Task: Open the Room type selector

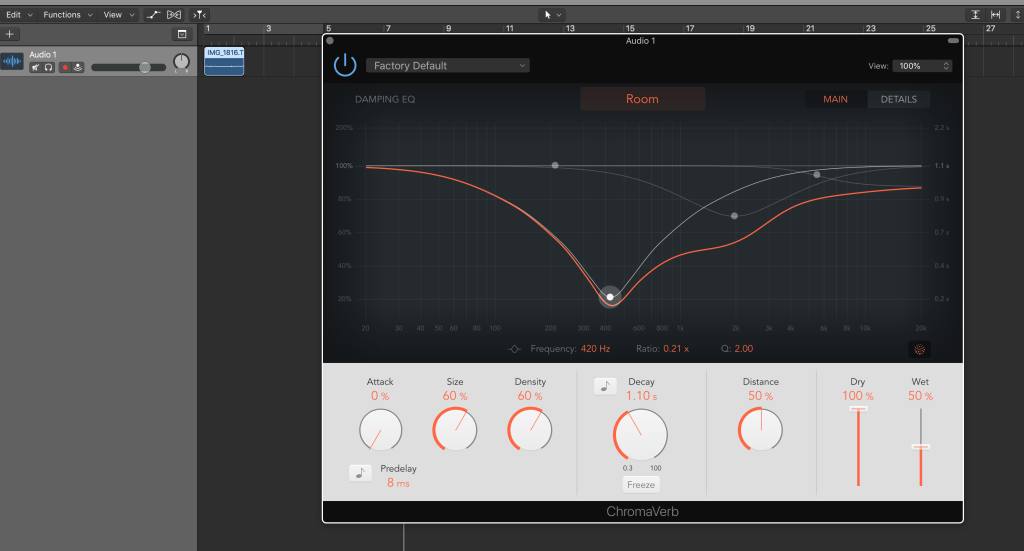Action: pos(642,99)
